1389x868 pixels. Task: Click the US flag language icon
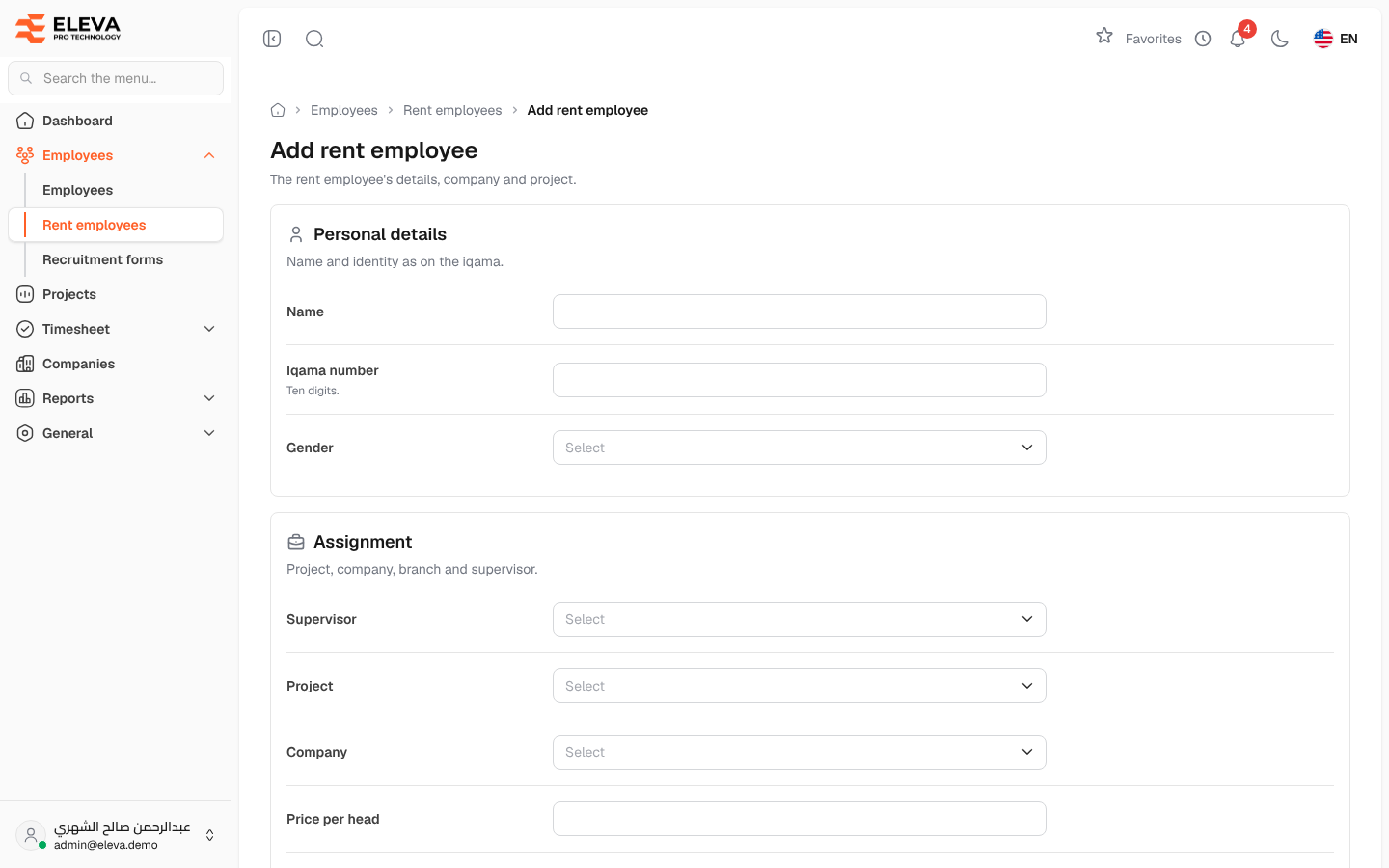coord(1323,39)
